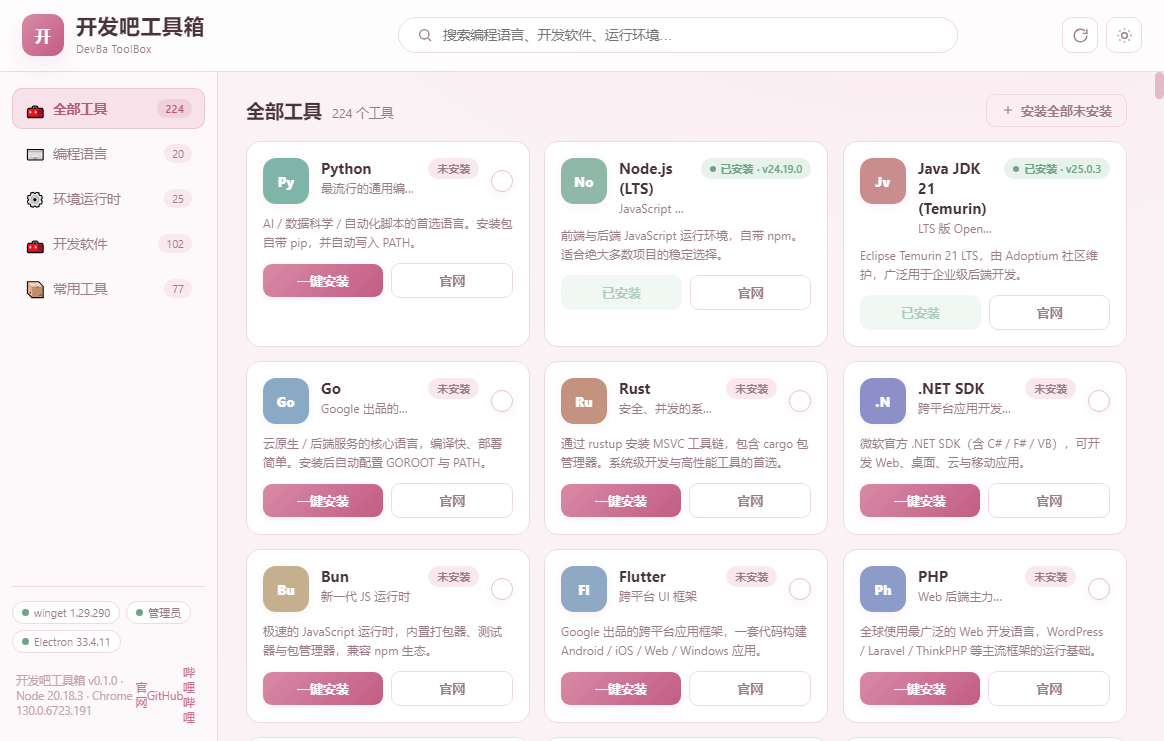This screenshot has width=1164, height=741.
Task: Click the 环境运行时 gear icon in sidebar
Action: click(35, 199)
